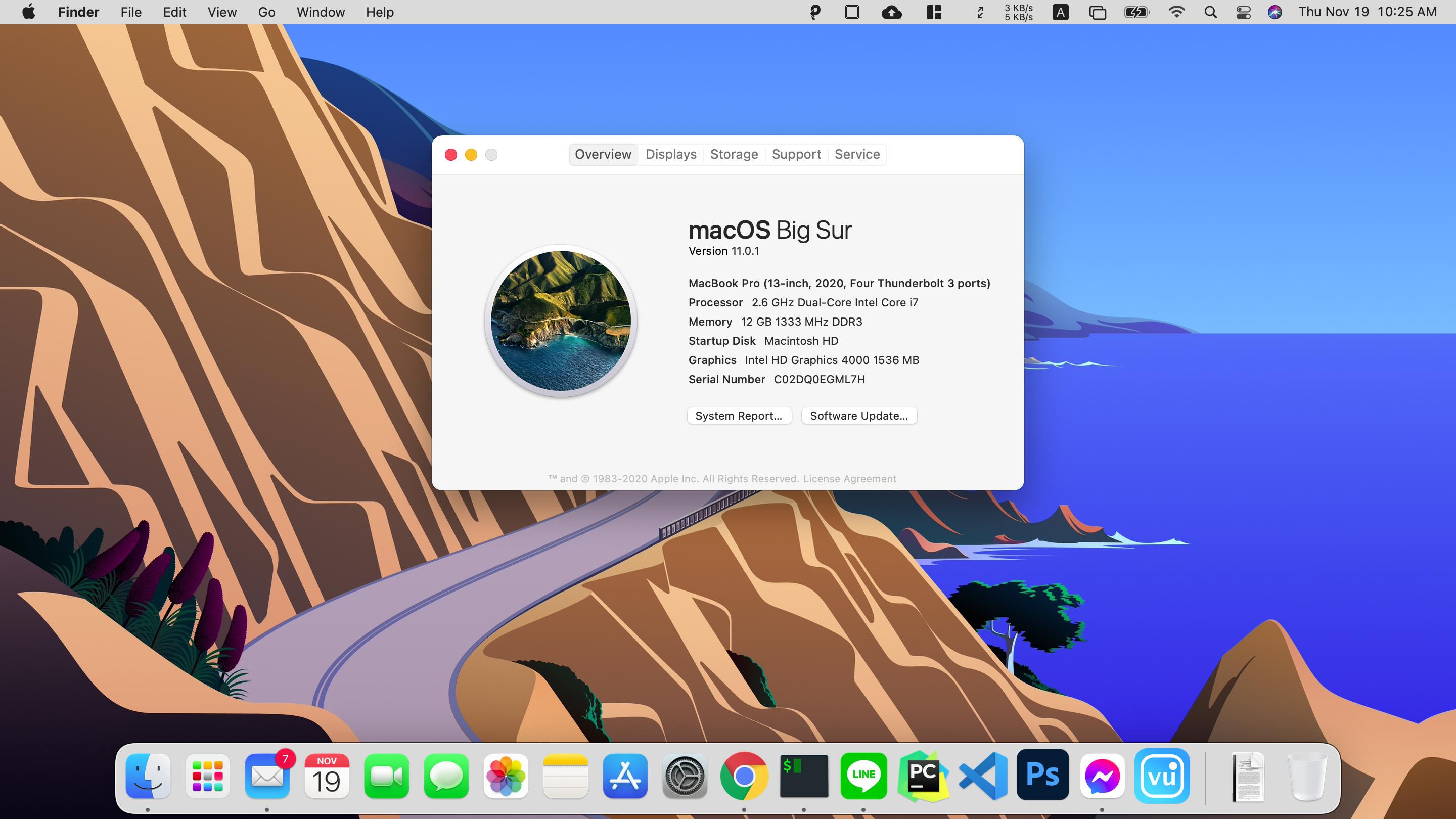Open Photos app in the Dock
This screenshot has width=1456, height=819.
pos(506,776)
